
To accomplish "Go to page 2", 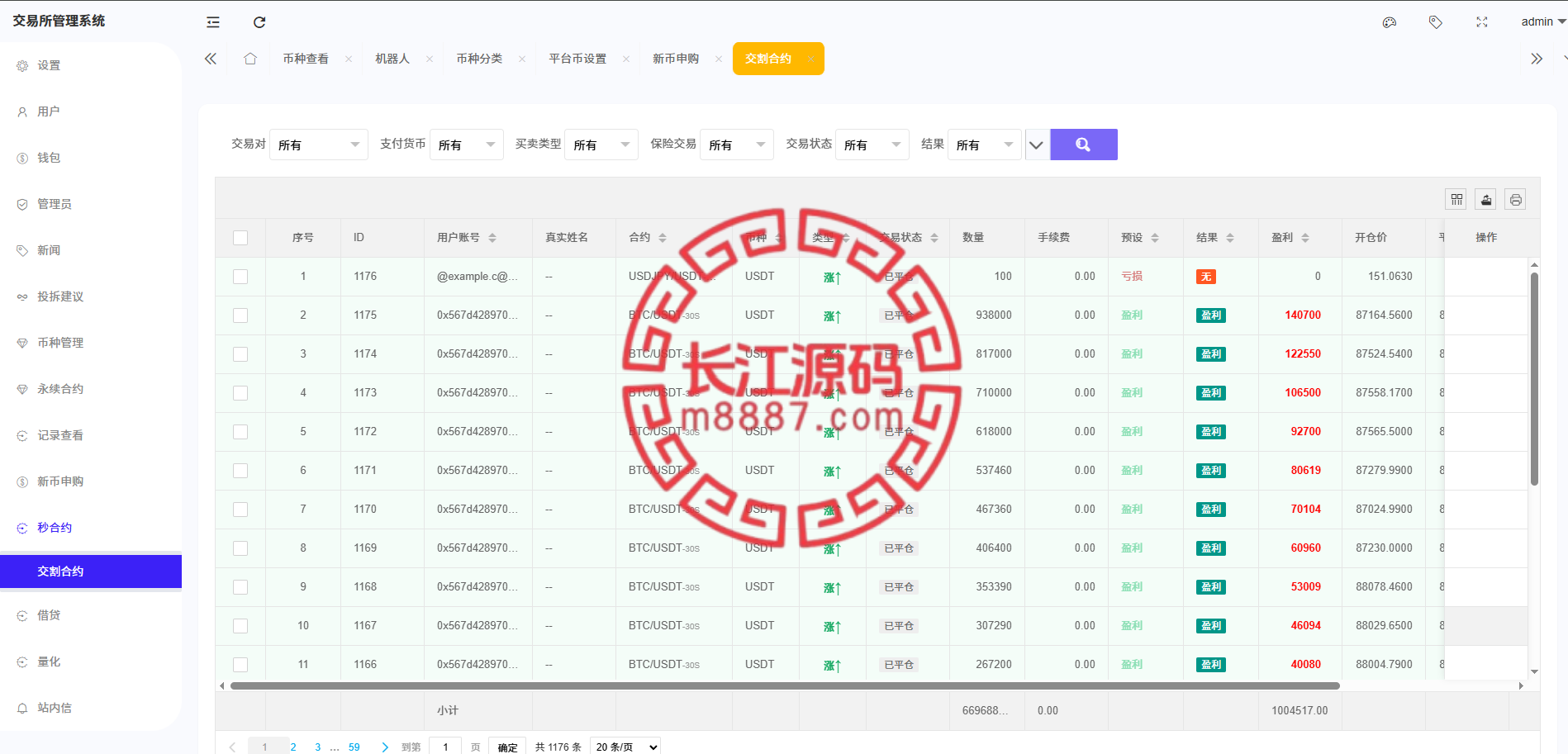I will (x=293, y=747).
